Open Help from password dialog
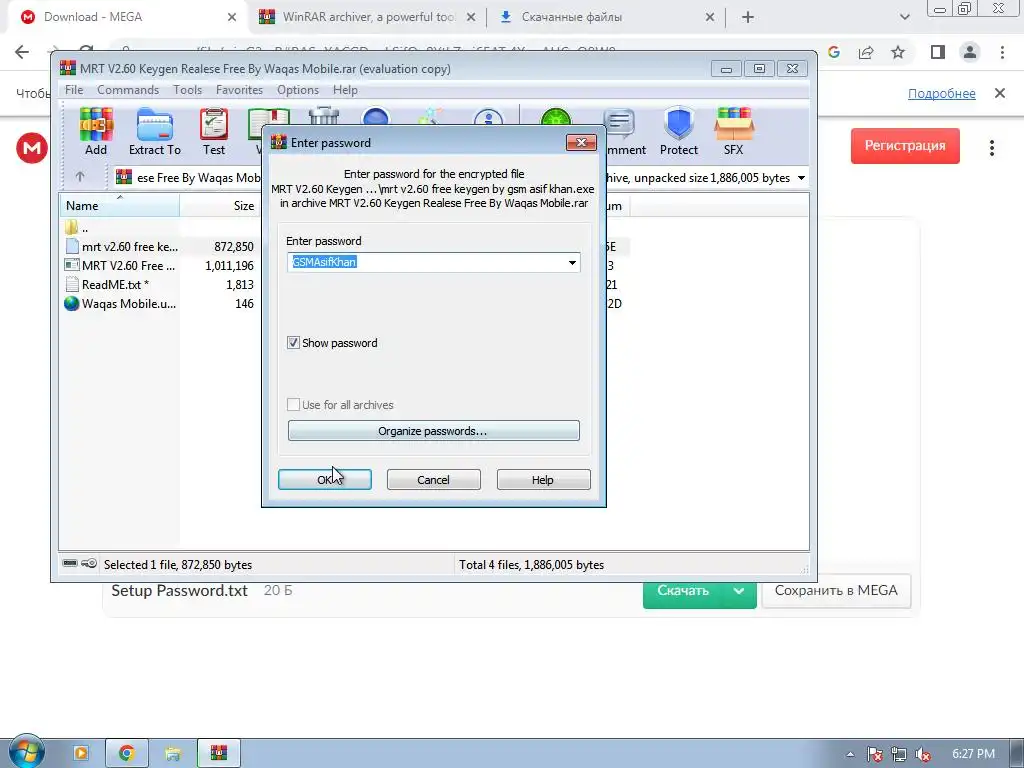 tap(543, 479)
